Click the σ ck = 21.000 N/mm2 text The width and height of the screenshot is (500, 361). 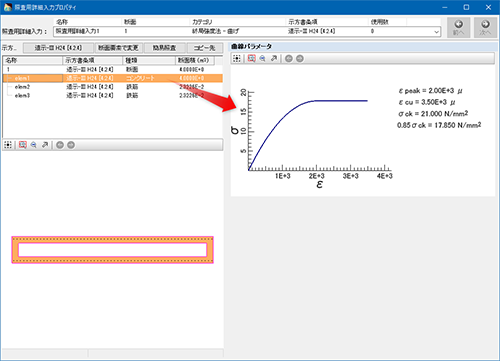pyautogui.click(x=433, y=114)
